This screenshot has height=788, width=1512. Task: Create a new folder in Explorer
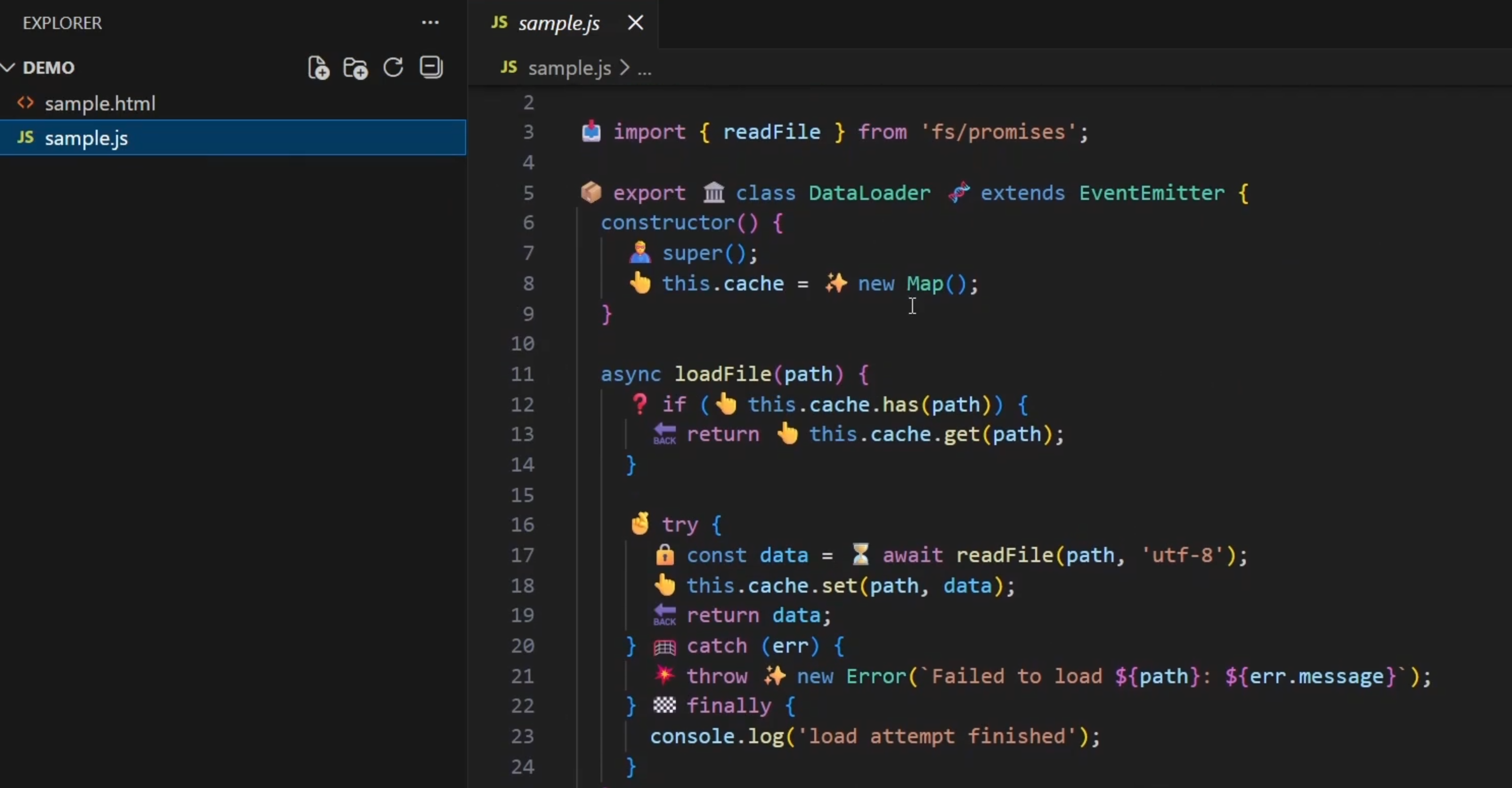(x=355, y=67)
